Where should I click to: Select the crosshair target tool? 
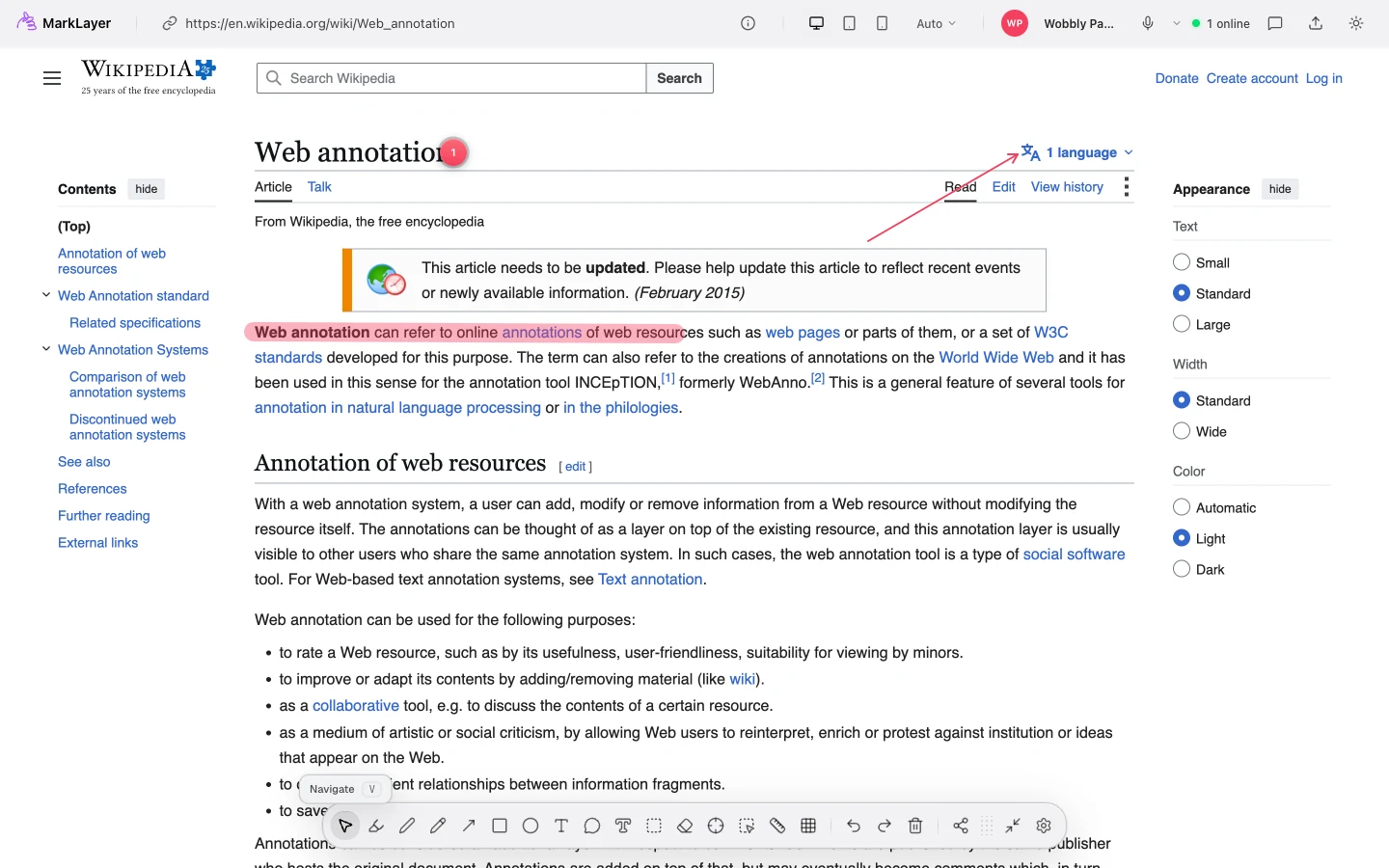pos(716,826)
